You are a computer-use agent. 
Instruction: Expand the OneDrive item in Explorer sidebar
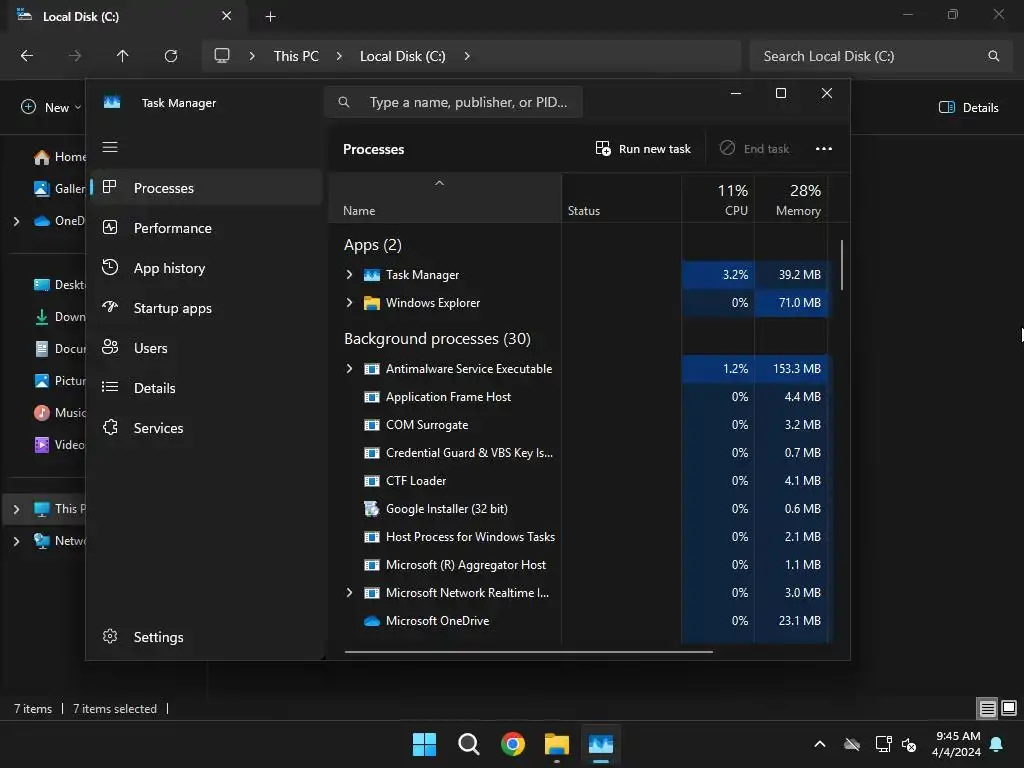tap(16, 221)
